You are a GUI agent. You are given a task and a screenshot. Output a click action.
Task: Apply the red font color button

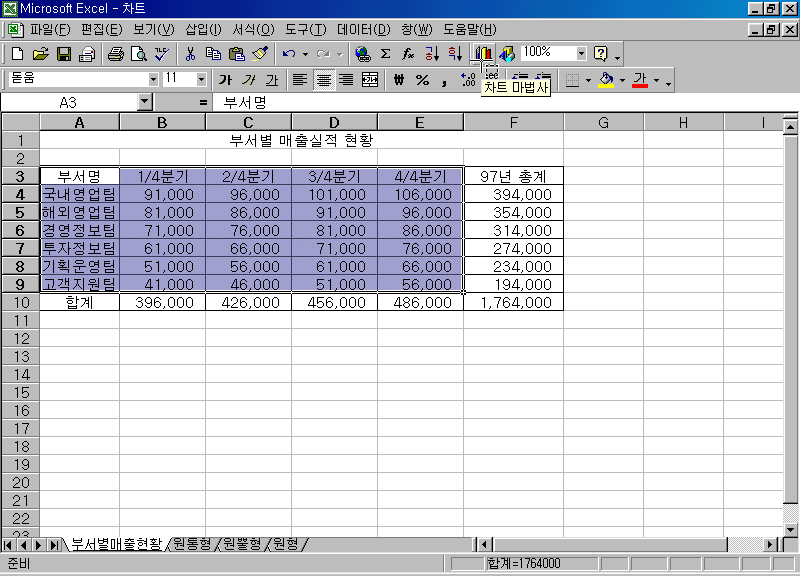coord(640,80)
